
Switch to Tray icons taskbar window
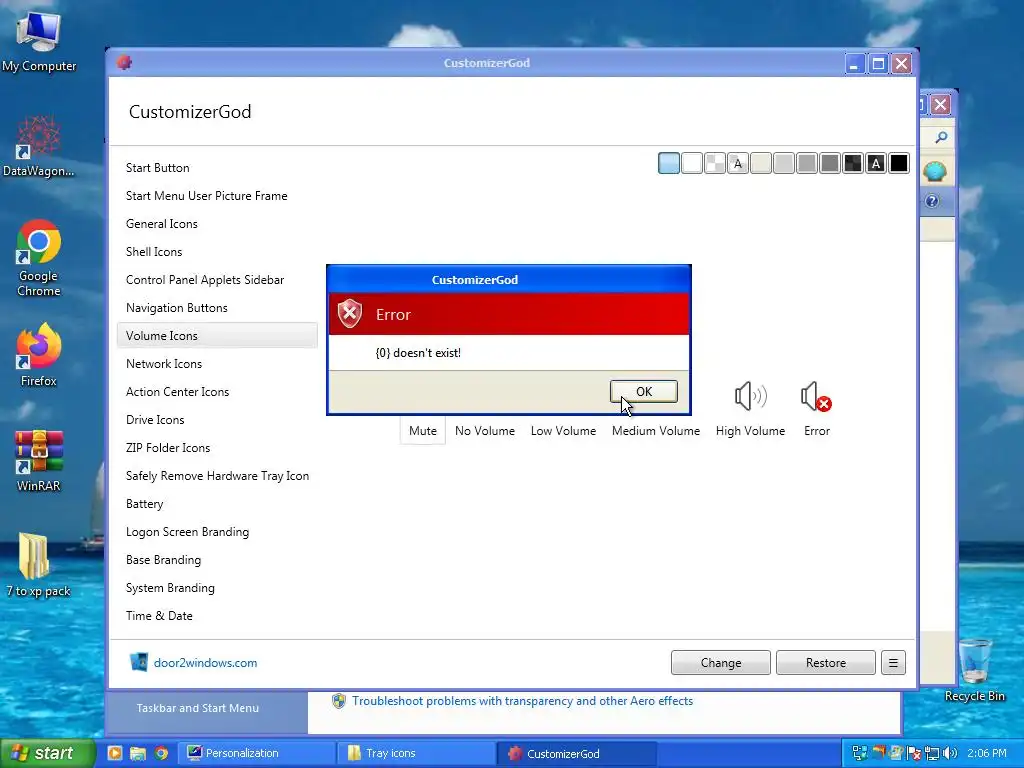pos(417,753)
